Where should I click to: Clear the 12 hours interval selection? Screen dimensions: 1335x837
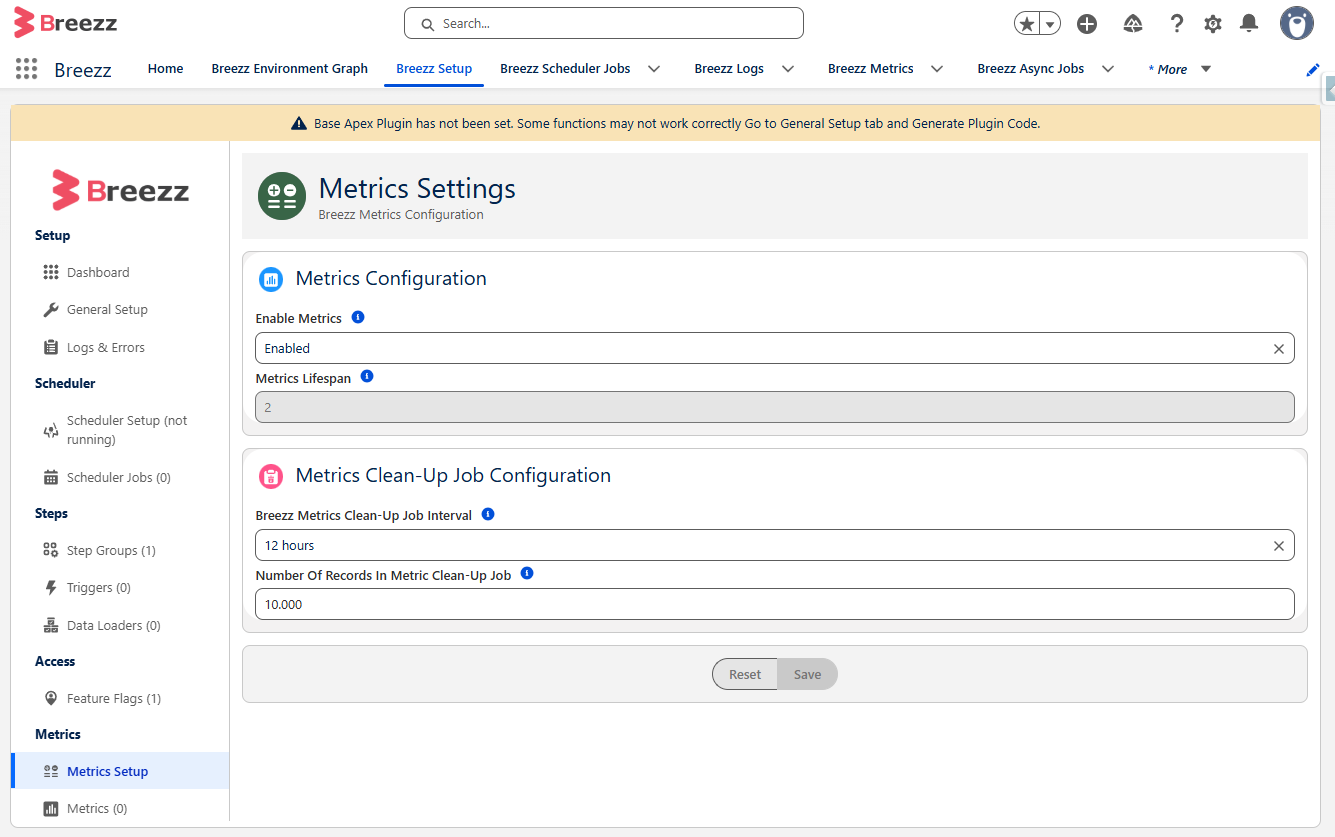coord(1279,546)
